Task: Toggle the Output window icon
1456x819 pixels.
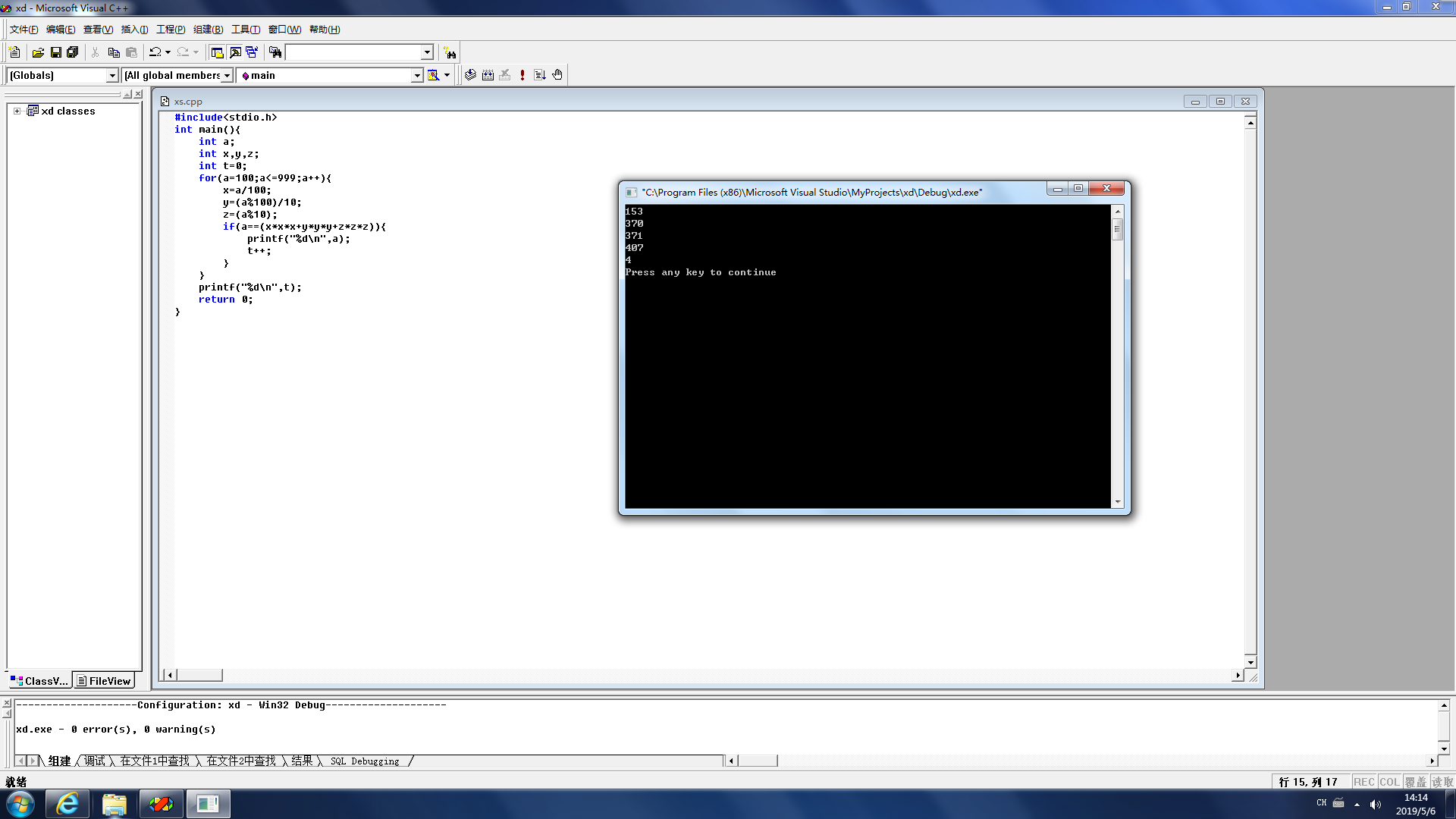Action: pyautogui.click(x=235, y=52)
